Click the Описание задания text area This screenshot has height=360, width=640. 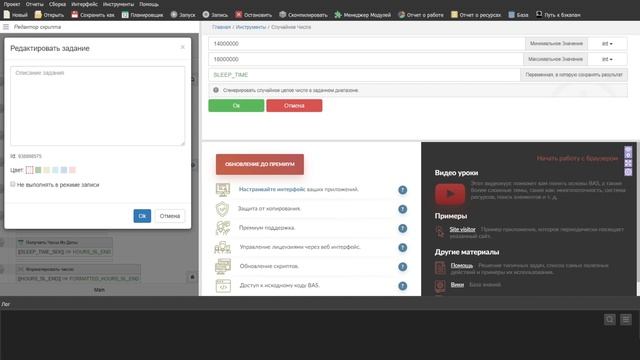pos(98,106)
